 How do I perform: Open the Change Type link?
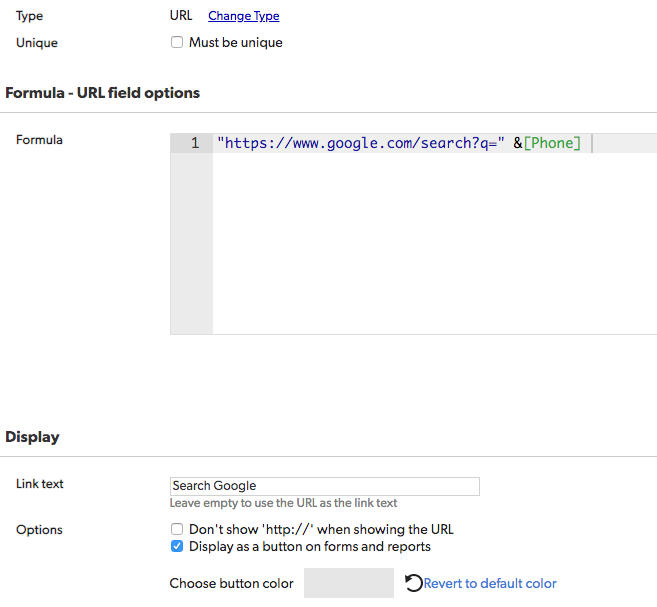[x=243, y=16]
